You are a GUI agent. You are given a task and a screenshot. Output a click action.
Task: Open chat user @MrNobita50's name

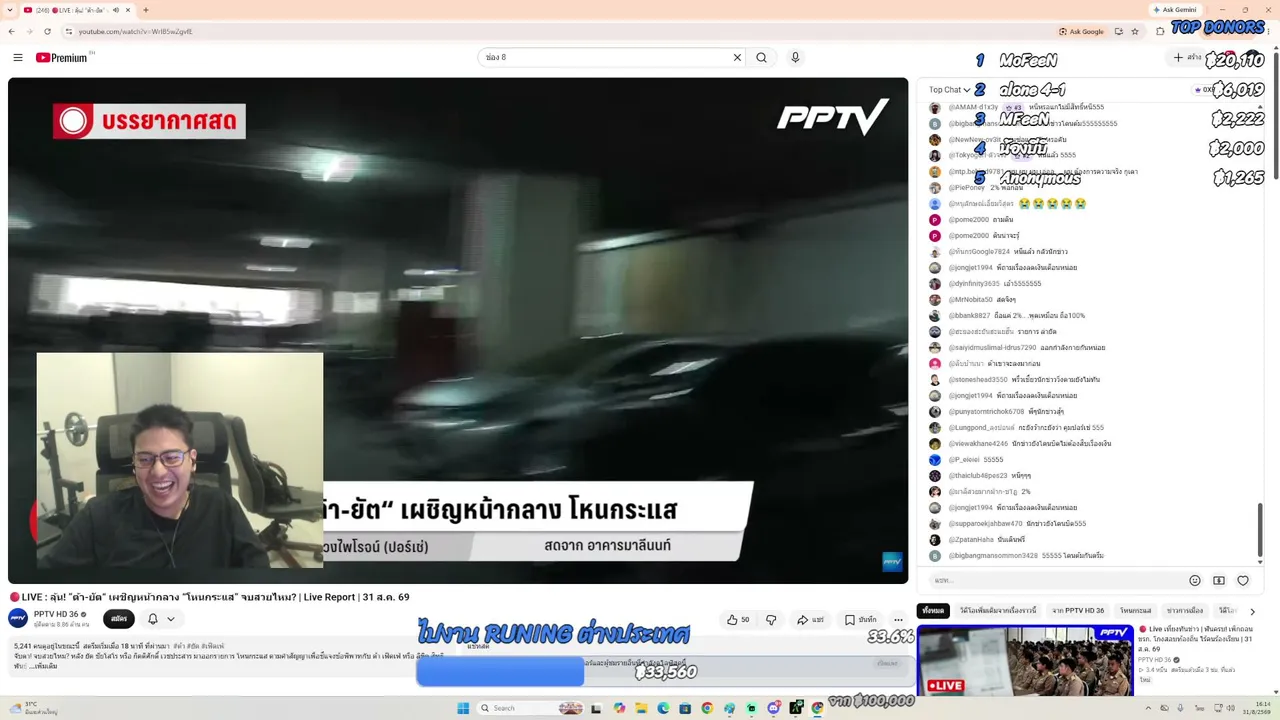click(970, 300)
